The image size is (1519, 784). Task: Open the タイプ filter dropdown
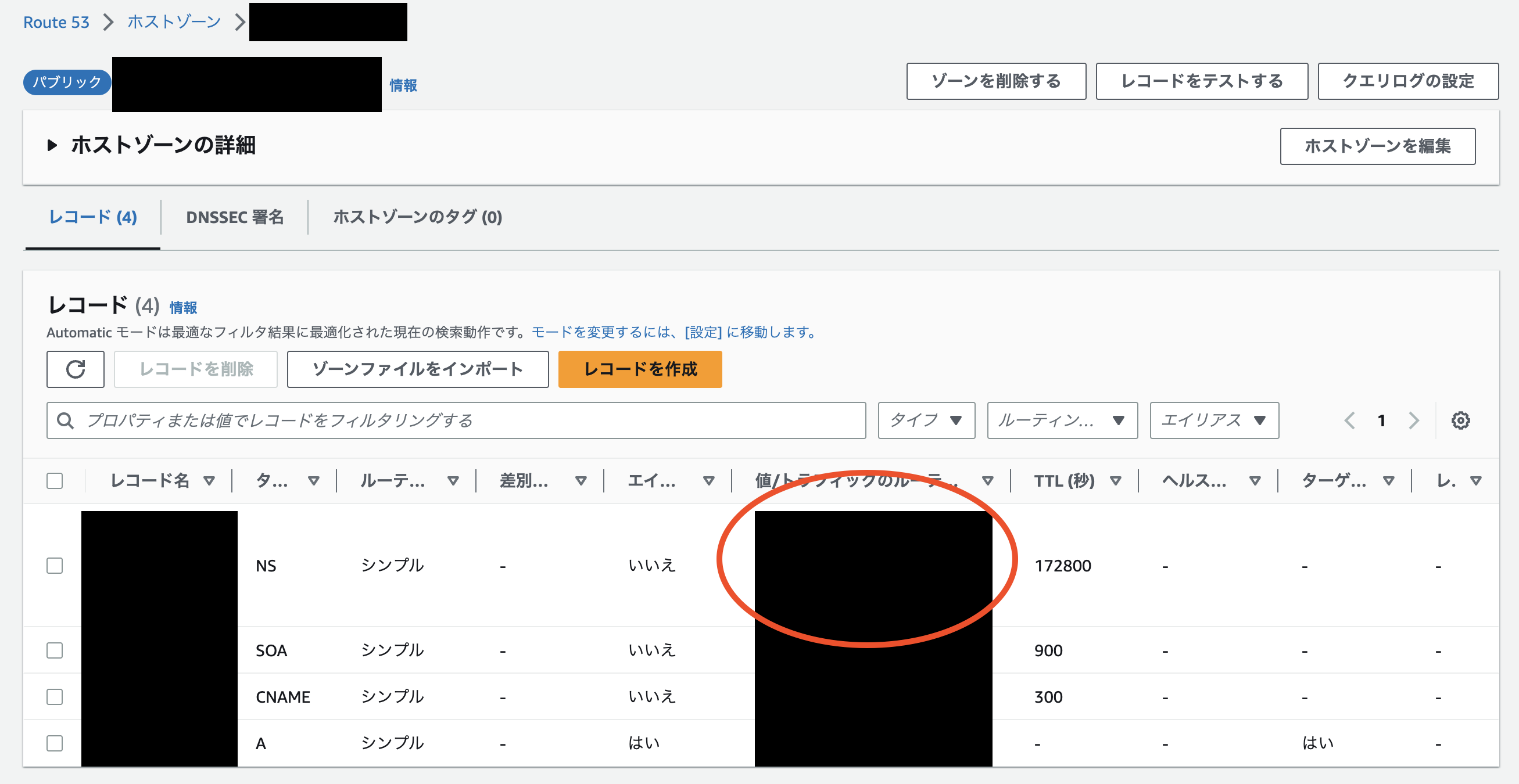pos(926,420)
